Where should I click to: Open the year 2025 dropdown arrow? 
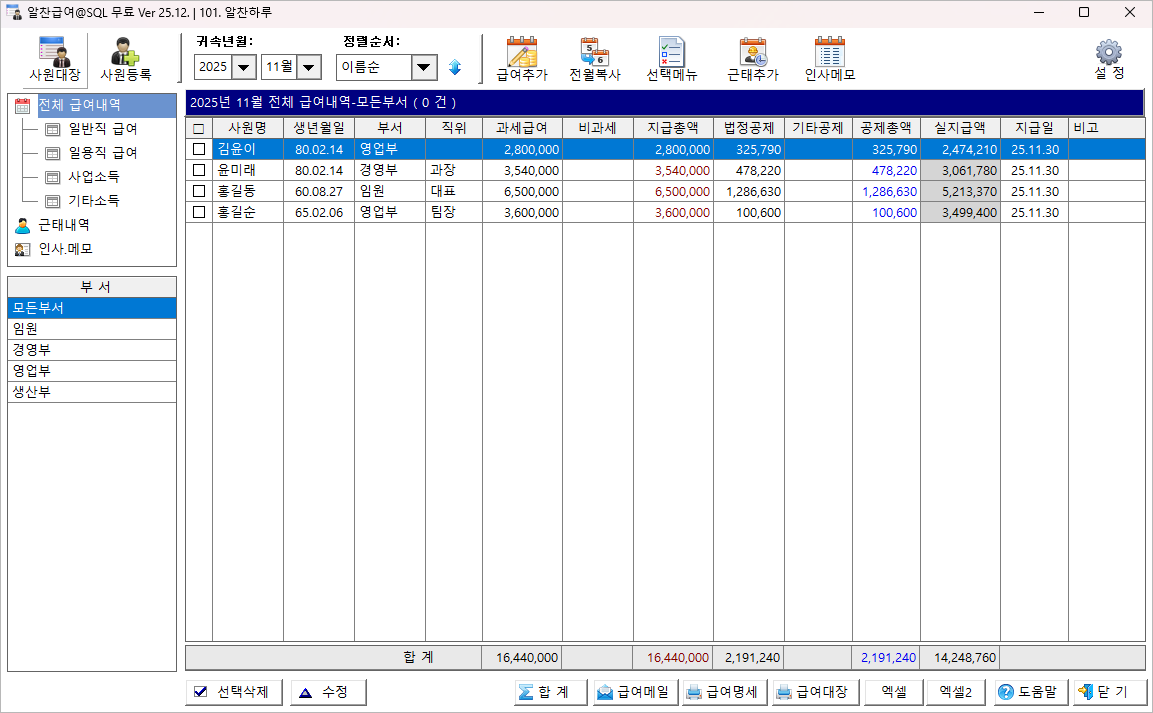[x=244, y=68]
